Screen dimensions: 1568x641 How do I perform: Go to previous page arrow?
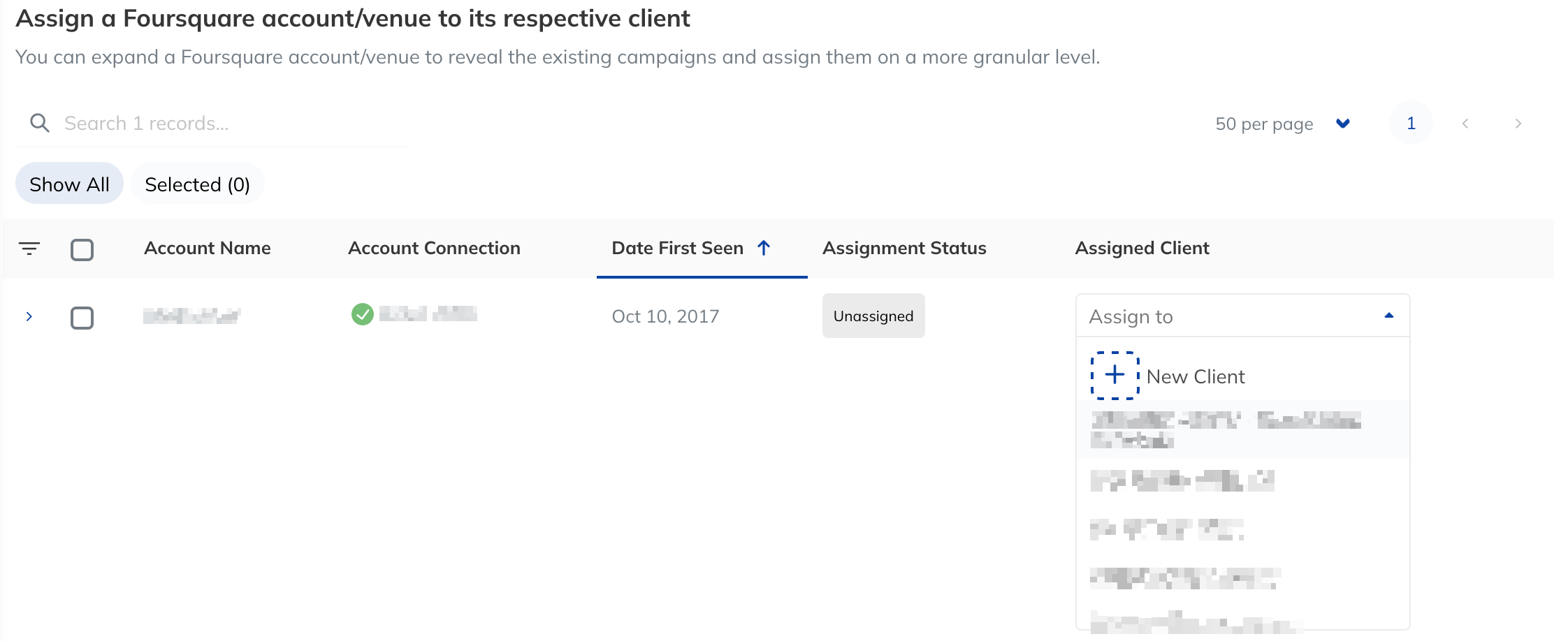tap(1465, 124)
